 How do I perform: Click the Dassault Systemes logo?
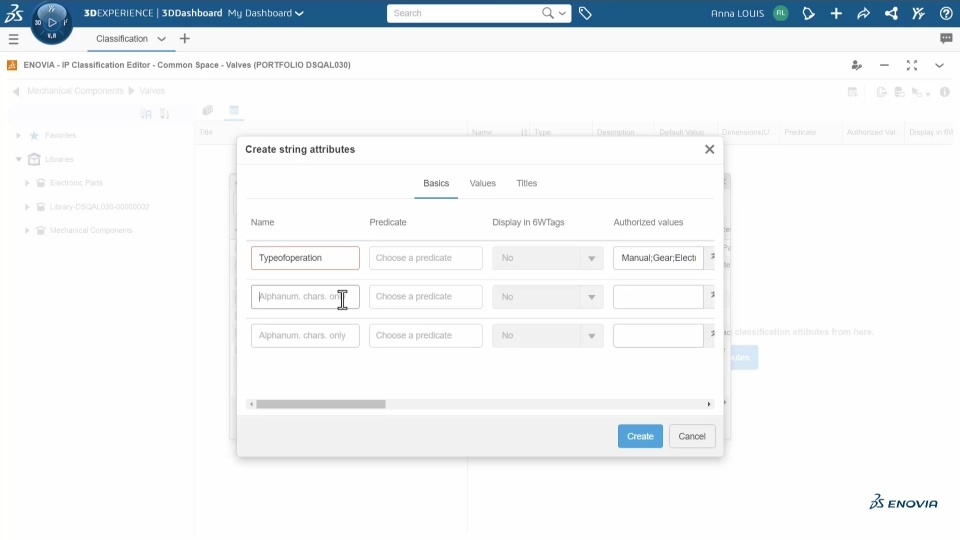click(x=13, y=13)
